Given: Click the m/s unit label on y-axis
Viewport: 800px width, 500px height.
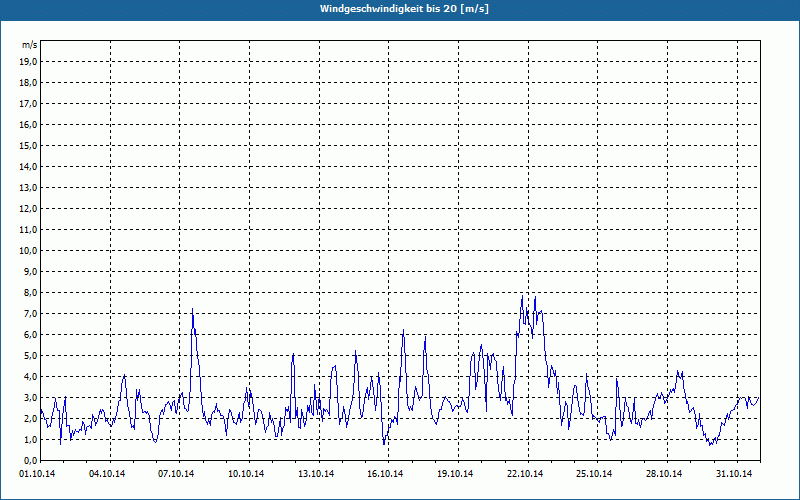Looking at the screenshot, I should coord(30,45).
